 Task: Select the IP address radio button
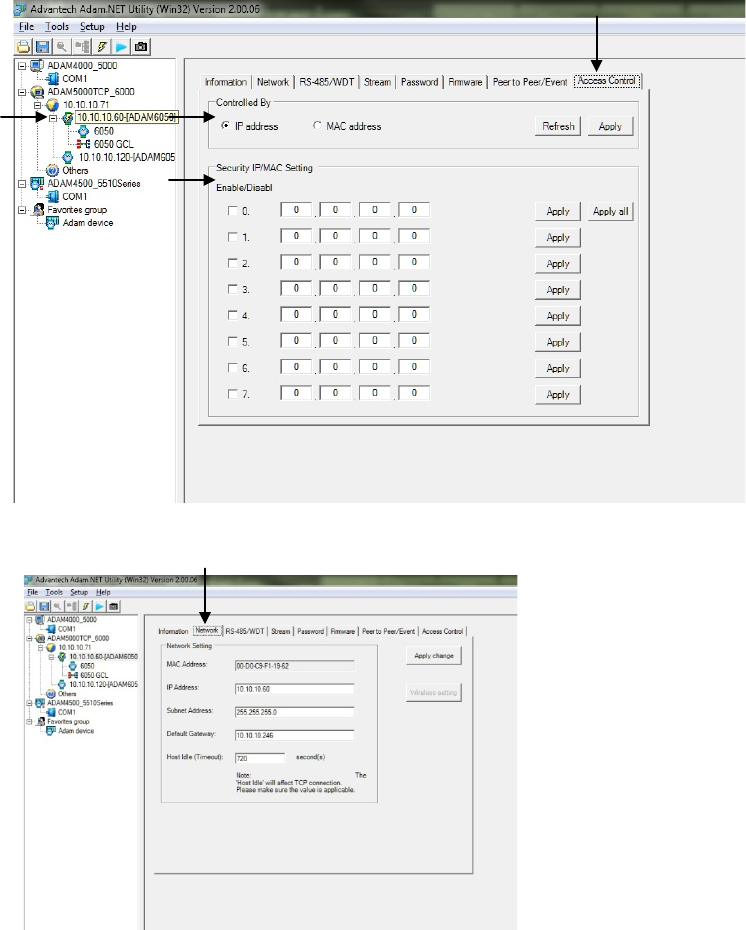(225, 126)
